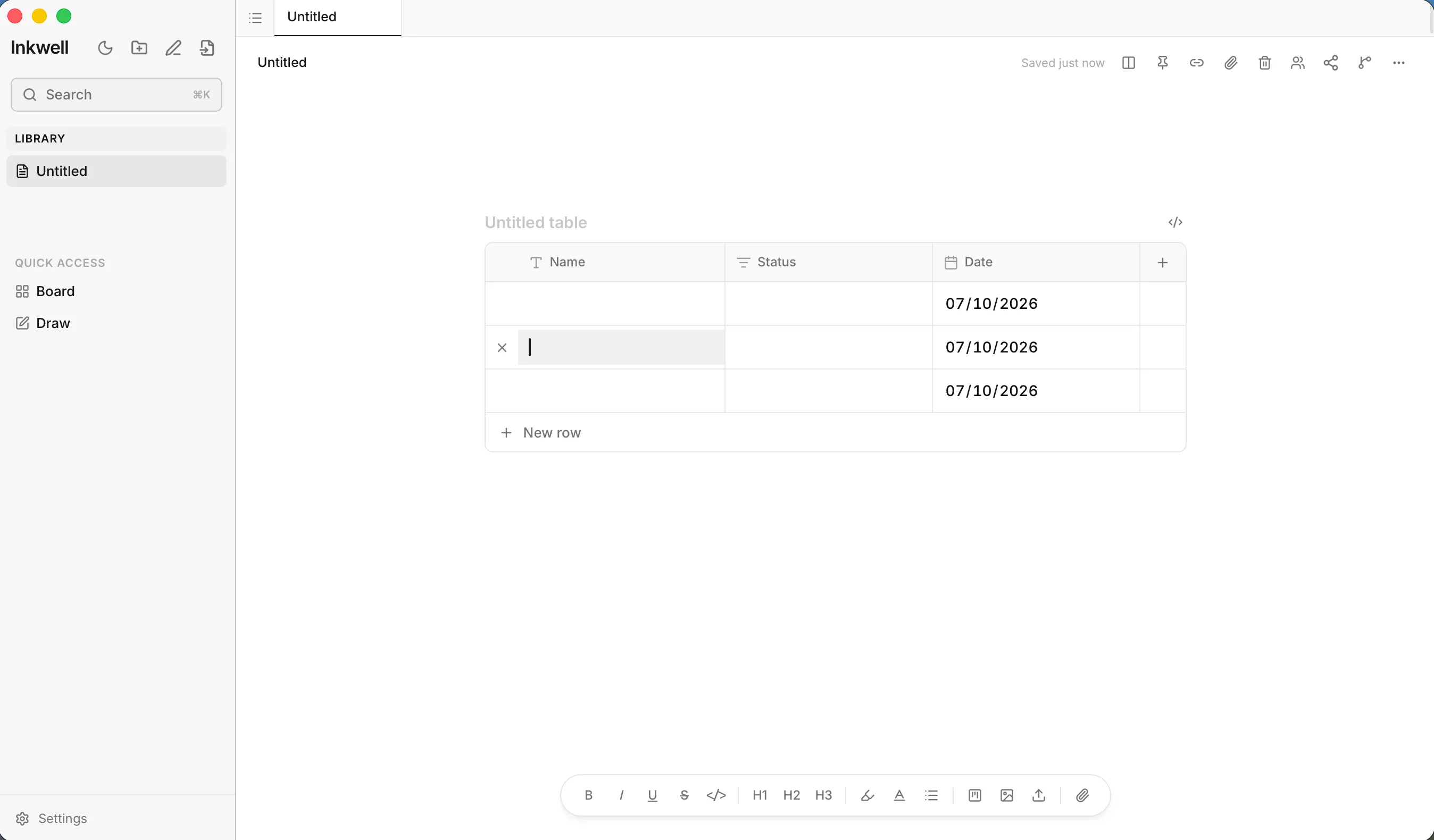Apply Heading 1 style
Viewport: 1434px width, 840px height.
(760, 795)
